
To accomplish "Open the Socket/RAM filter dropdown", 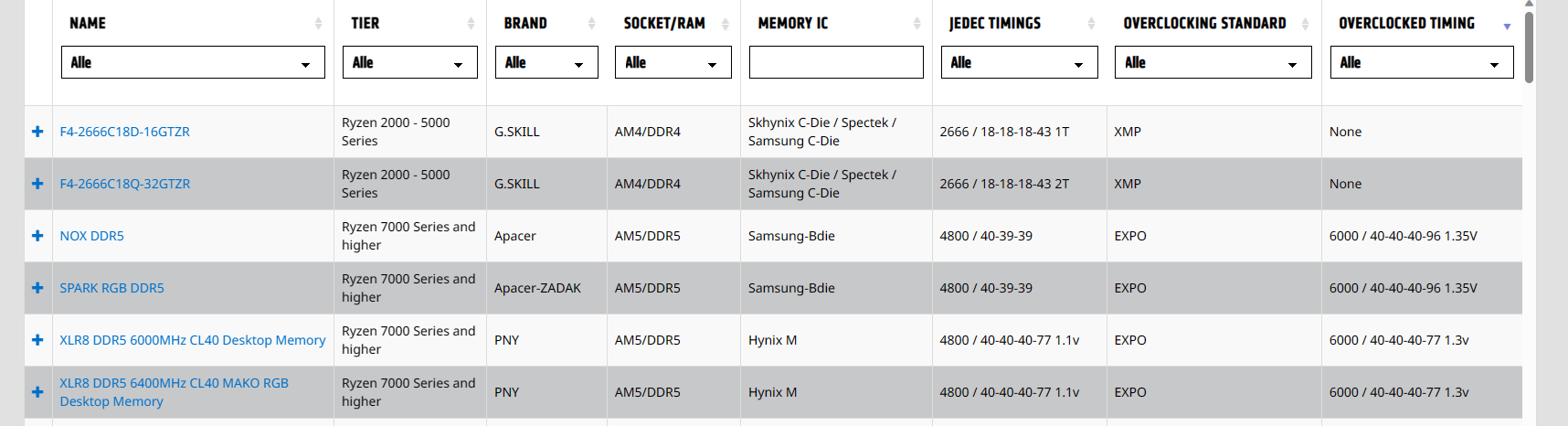I will click(673, 62).
